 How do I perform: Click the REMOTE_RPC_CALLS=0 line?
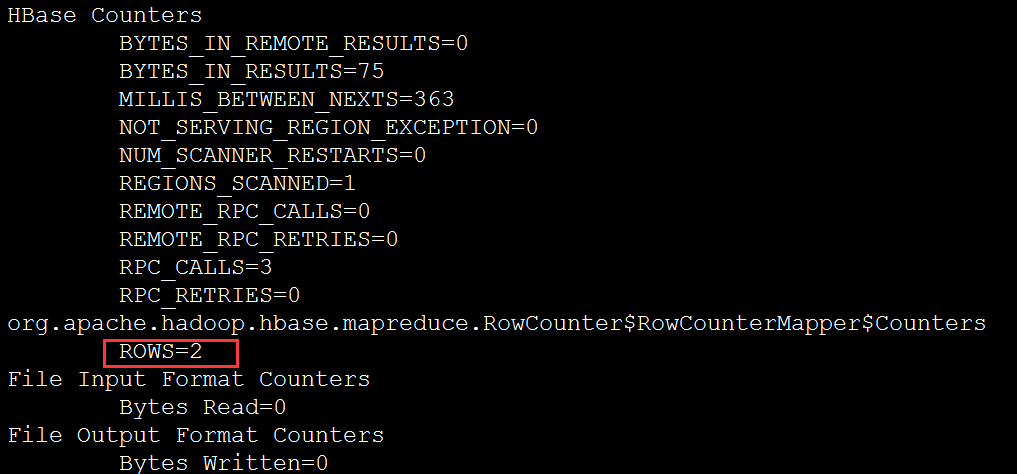coord(245,211)
